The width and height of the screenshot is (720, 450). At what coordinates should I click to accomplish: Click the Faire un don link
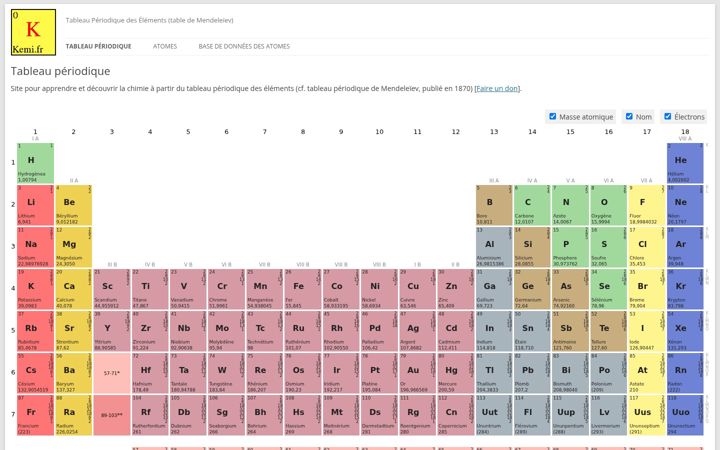pyautogui.click(x=497, y=89)
